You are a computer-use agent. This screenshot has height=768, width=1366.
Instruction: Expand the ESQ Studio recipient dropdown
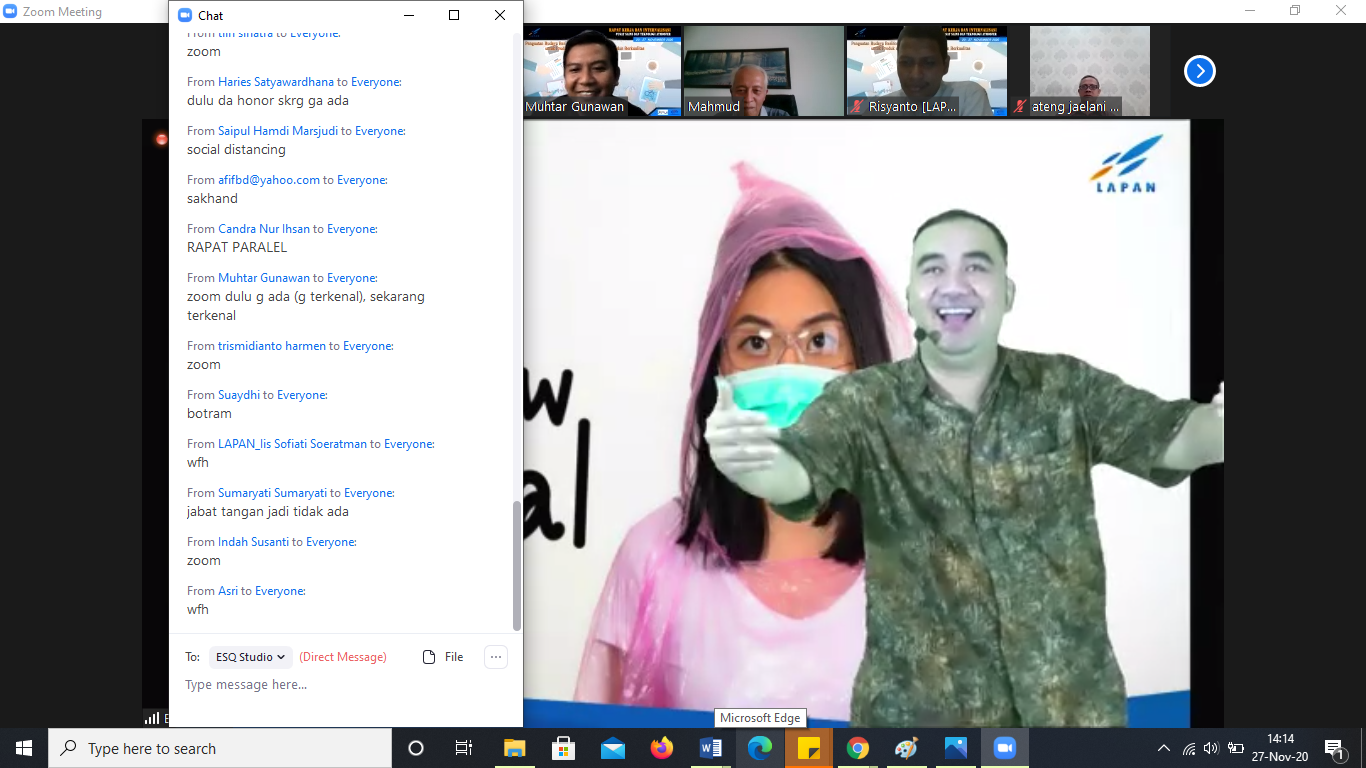tap(250, 657)
